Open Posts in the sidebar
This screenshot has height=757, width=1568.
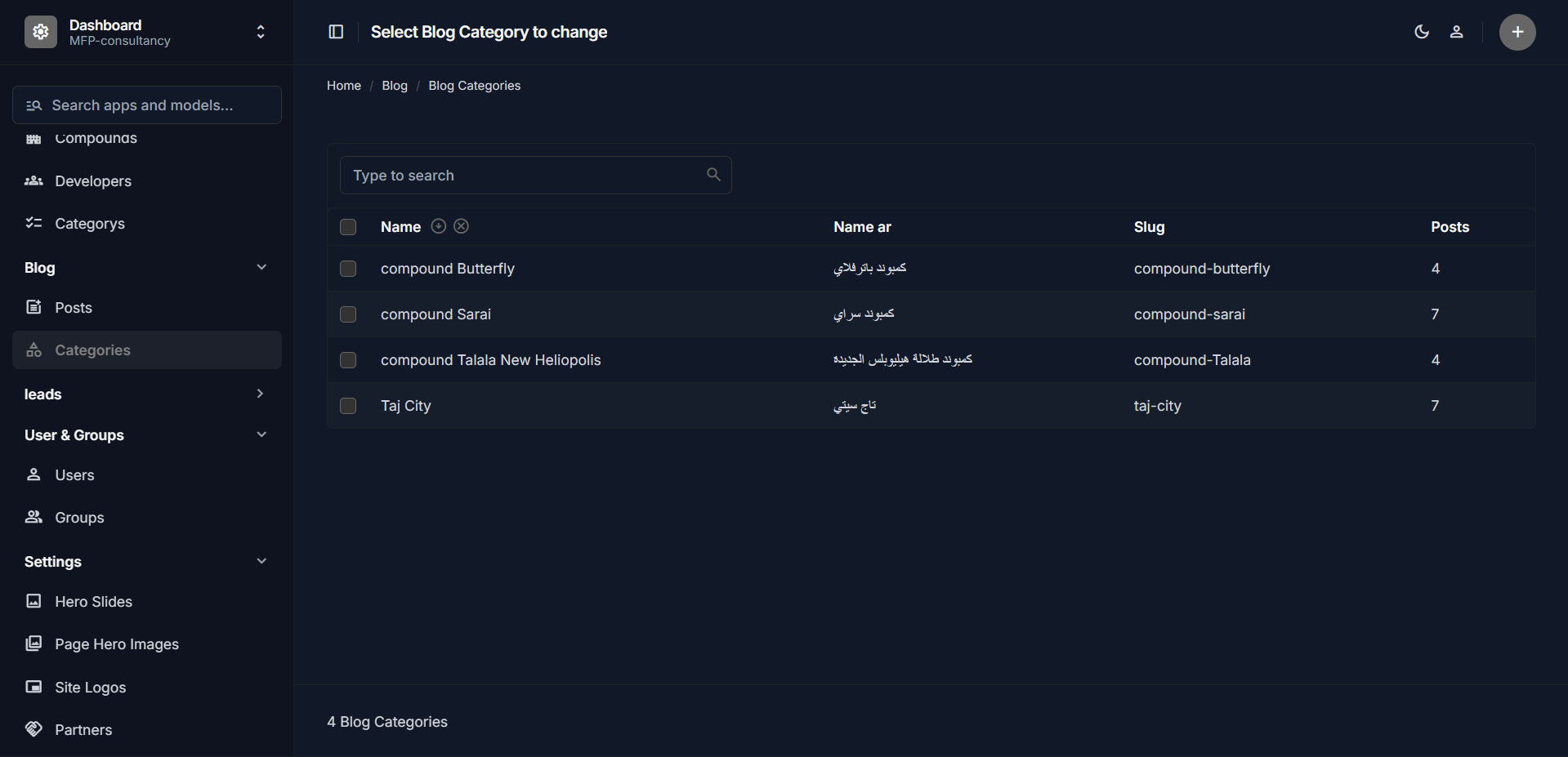(73, 308)
